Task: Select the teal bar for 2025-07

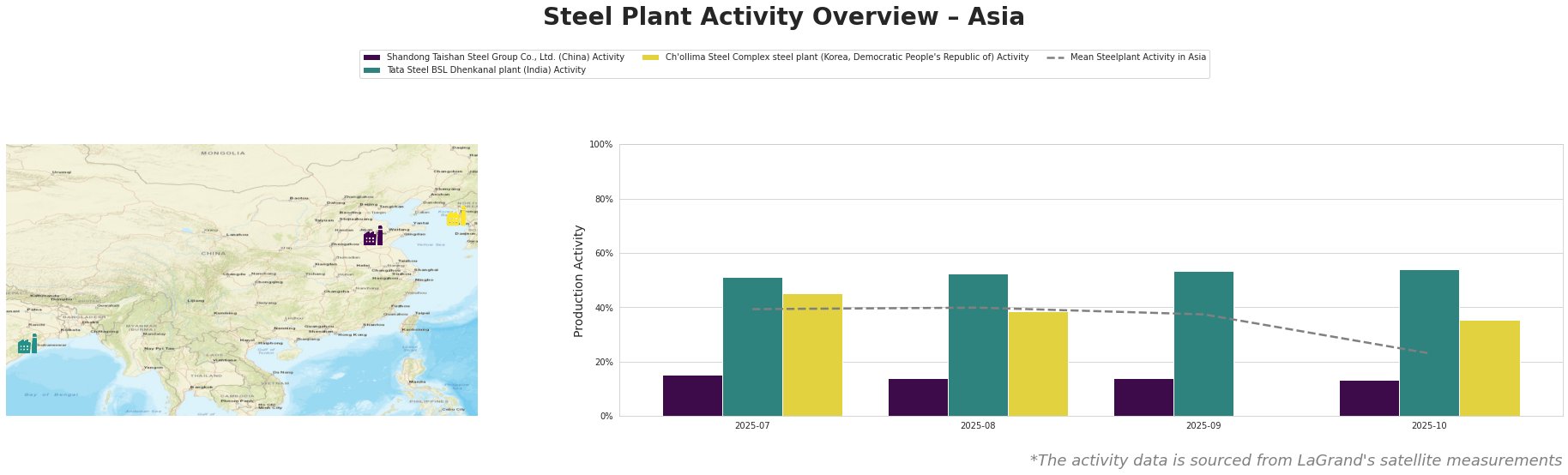Action: tap(752, 346)
